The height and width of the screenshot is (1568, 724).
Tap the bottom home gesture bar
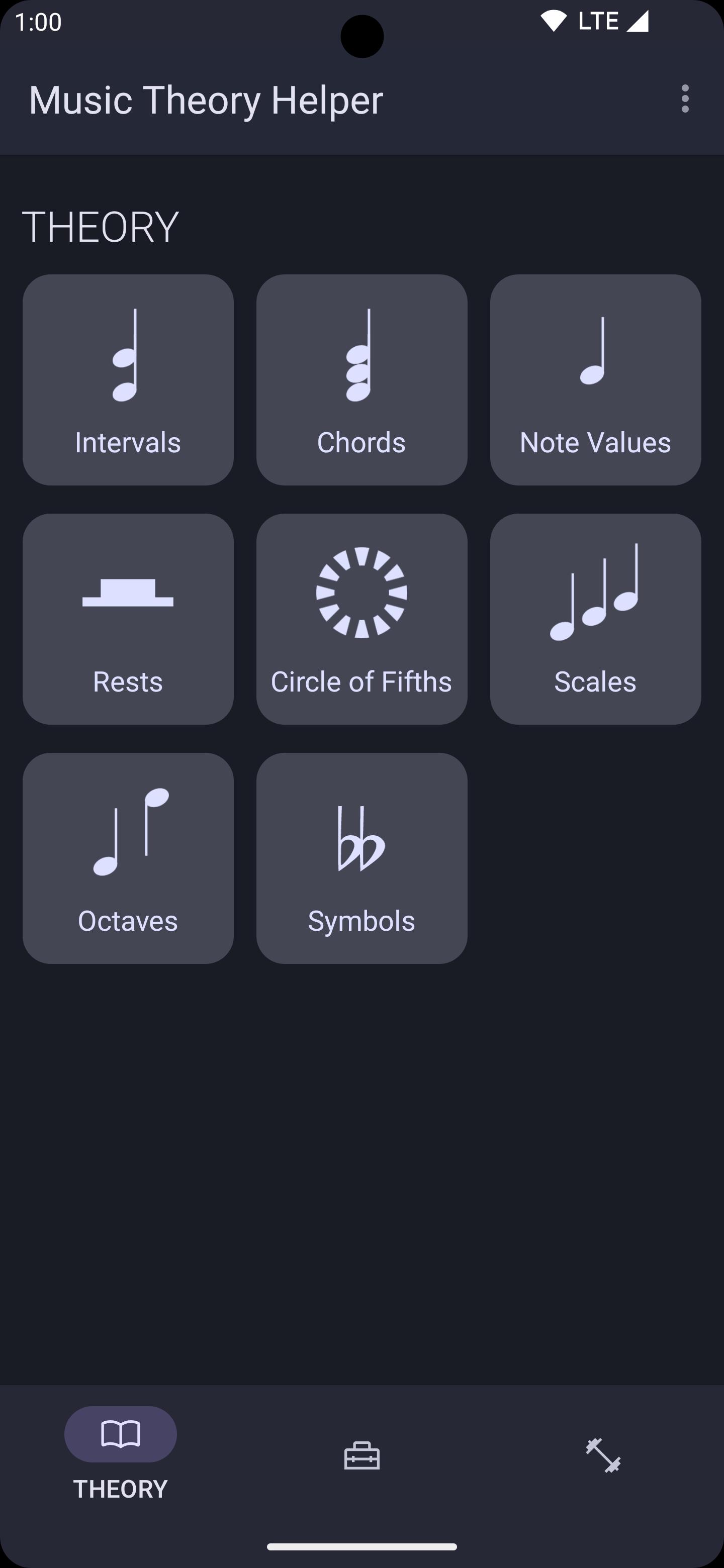point(361,1547)
